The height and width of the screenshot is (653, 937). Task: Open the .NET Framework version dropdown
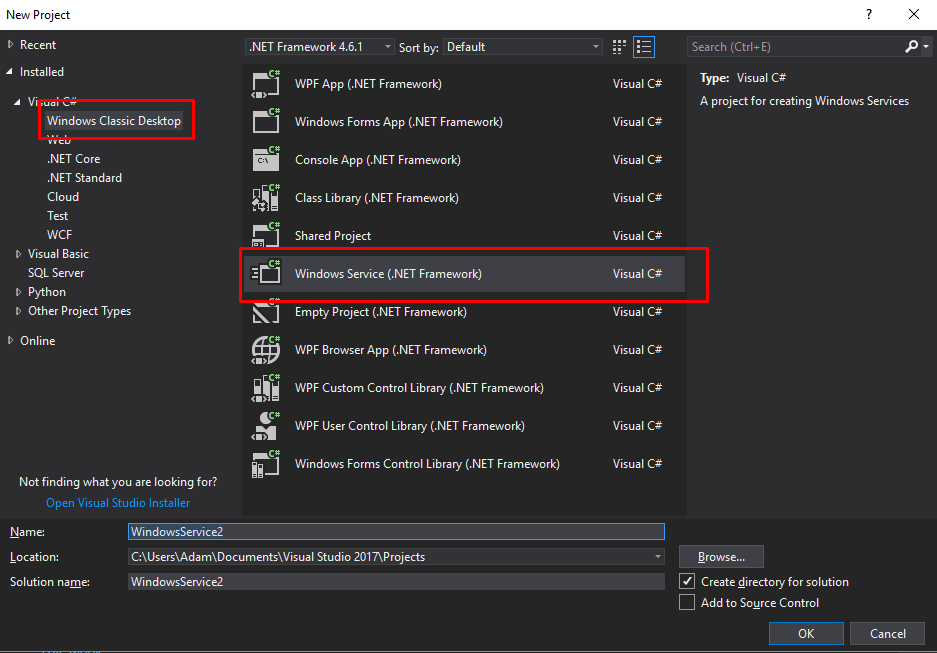tap(320, 47)
